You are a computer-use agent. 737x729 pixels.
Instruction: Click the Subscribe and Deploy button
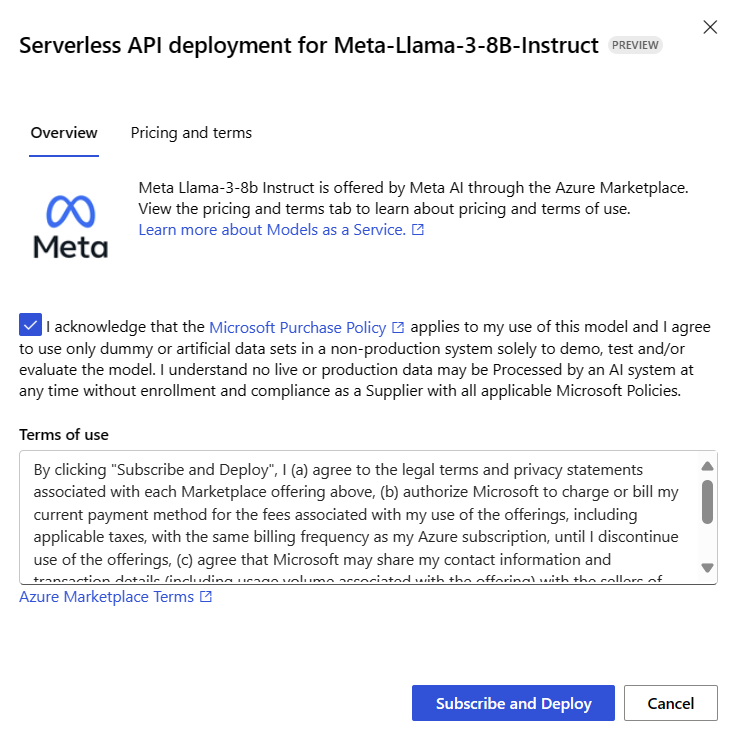pos(513,703)
